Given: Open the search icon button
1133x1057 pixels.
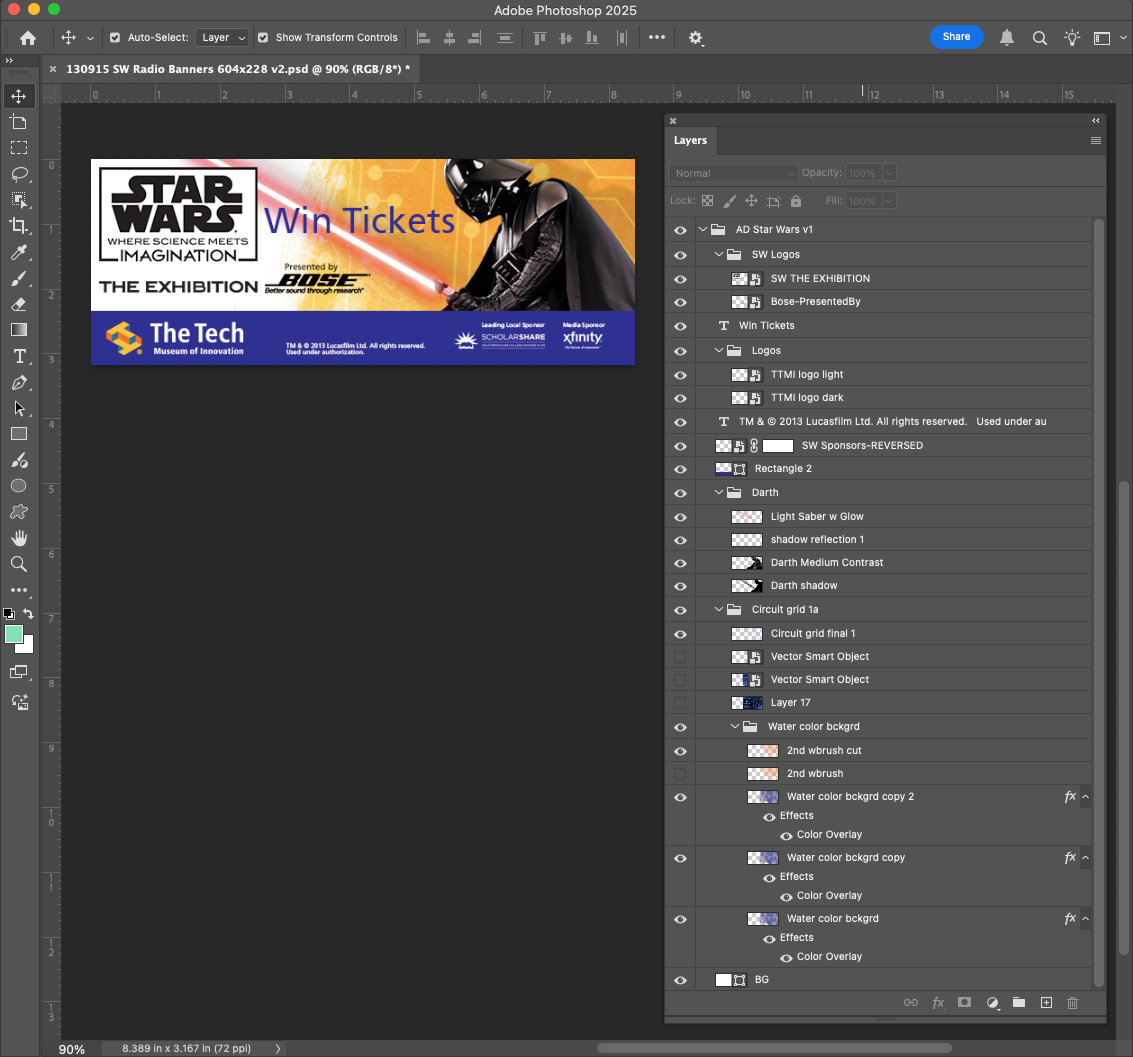Looking at the screenshot, I should (1039, 38).
